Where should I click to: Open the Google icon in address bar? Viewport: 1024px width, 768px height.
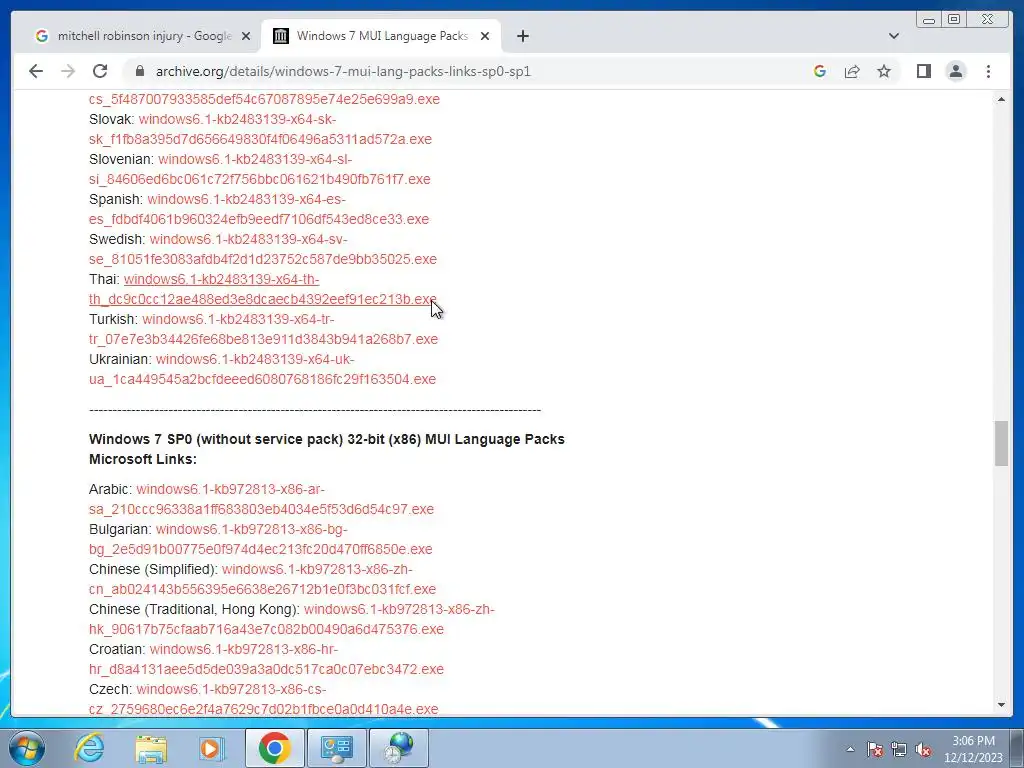tap(820, 71)
